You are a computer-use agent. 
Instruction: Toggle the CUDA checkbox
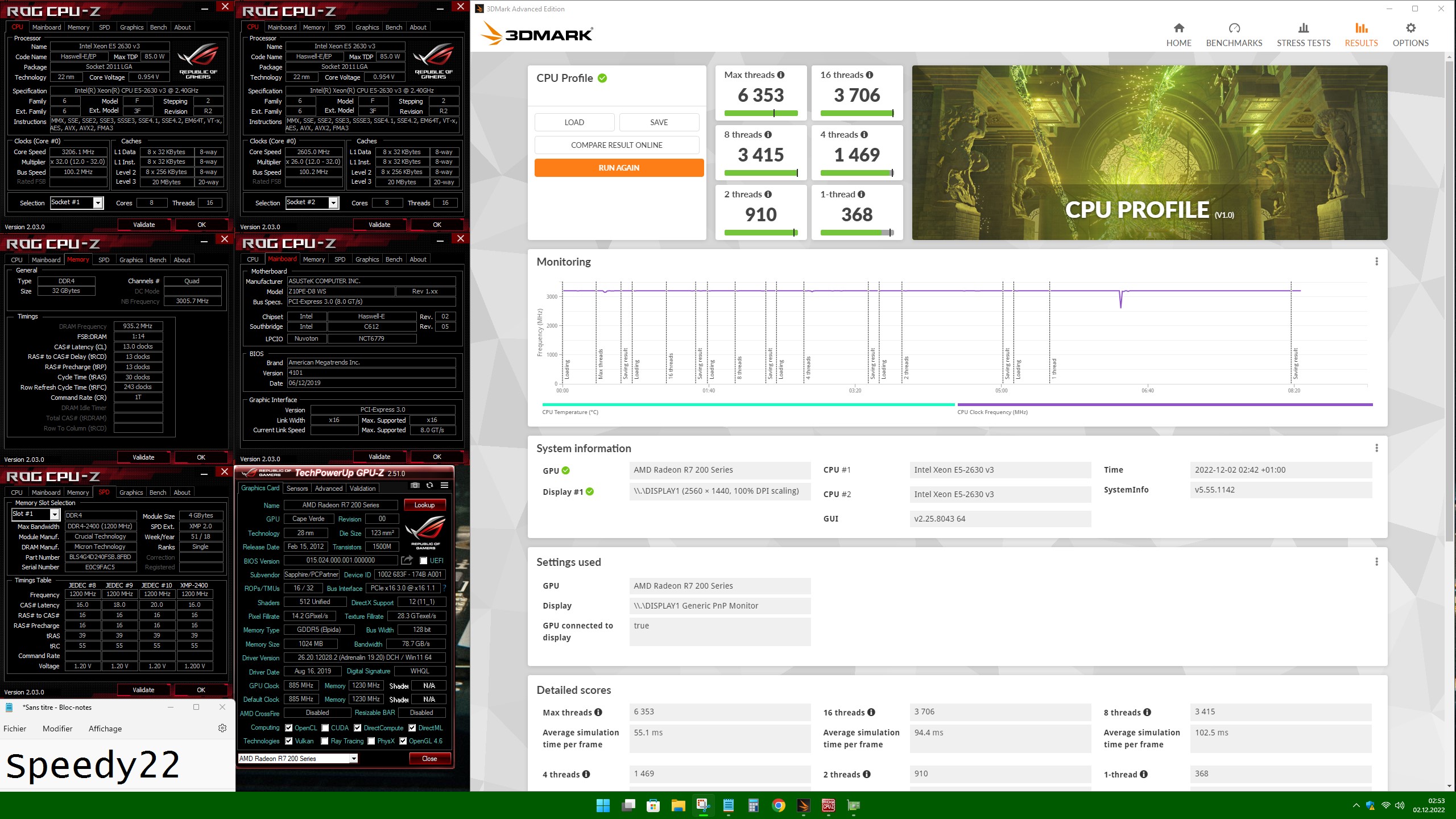pos(325,728)
